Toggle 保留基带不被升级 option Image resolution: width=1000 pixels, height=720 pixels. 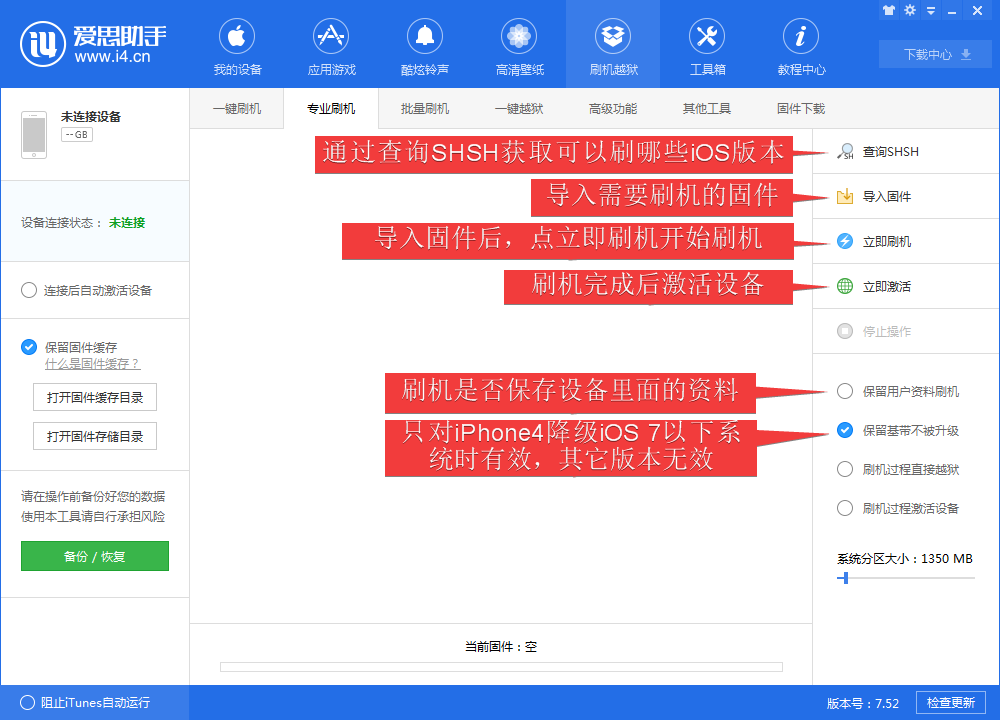pyautogui.click(x=845, y=430)
